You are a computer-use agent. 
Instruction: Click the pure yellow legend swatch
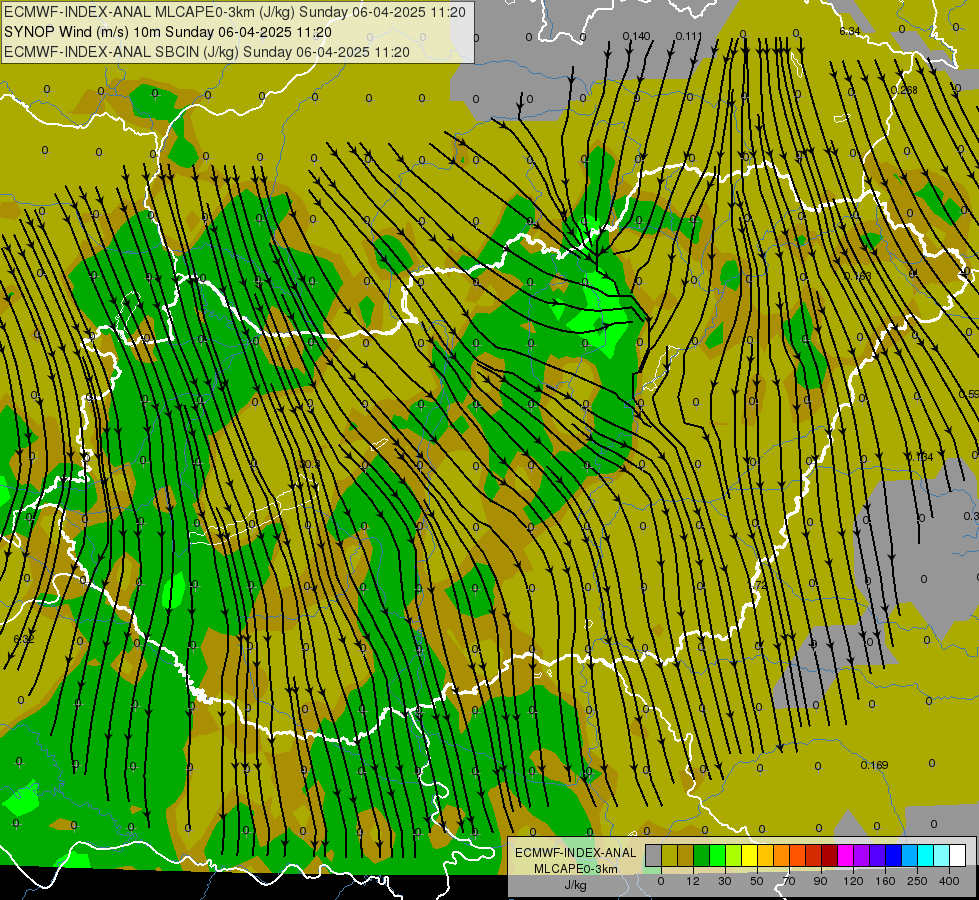pos(750,855)
